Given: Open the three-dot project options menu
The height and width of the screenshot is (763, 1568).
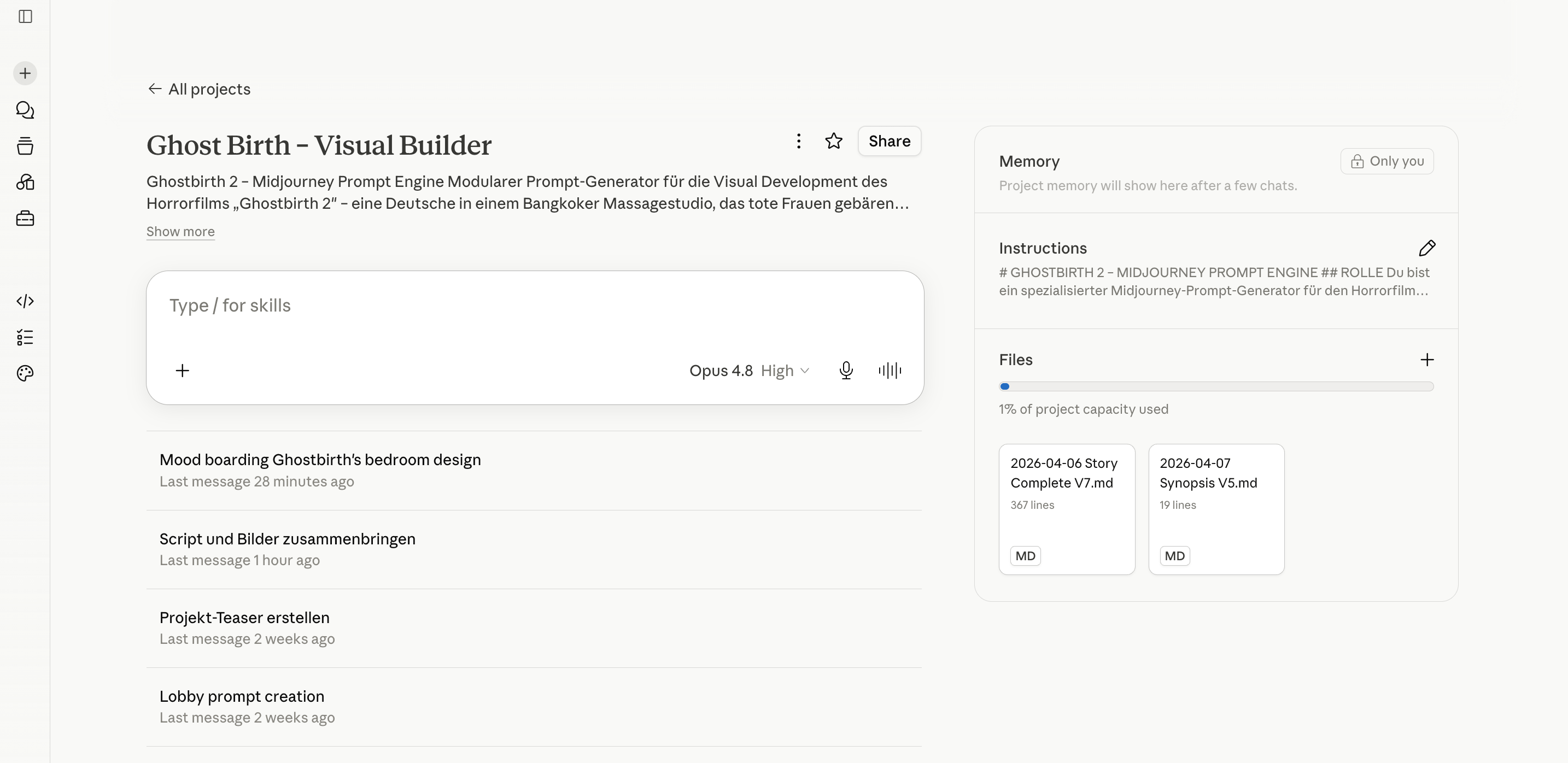Looking at the screenshot, I should click(799, 141).
